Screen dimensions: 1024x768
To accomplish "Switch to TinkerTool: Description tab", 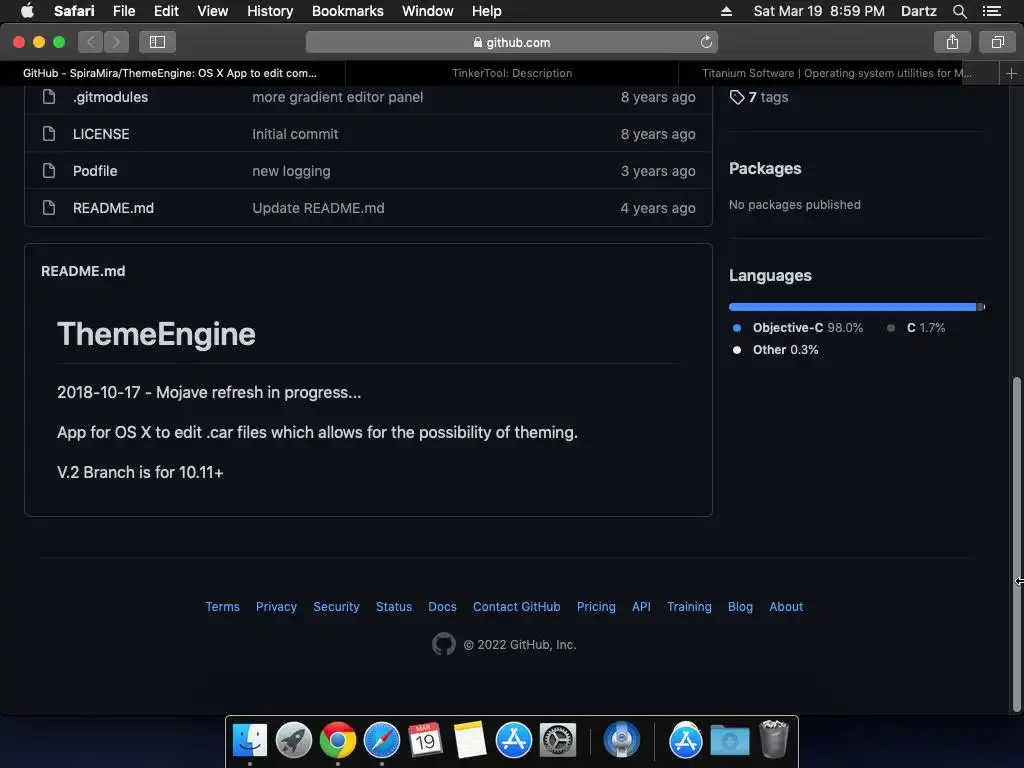I will (x=512, y=73).
